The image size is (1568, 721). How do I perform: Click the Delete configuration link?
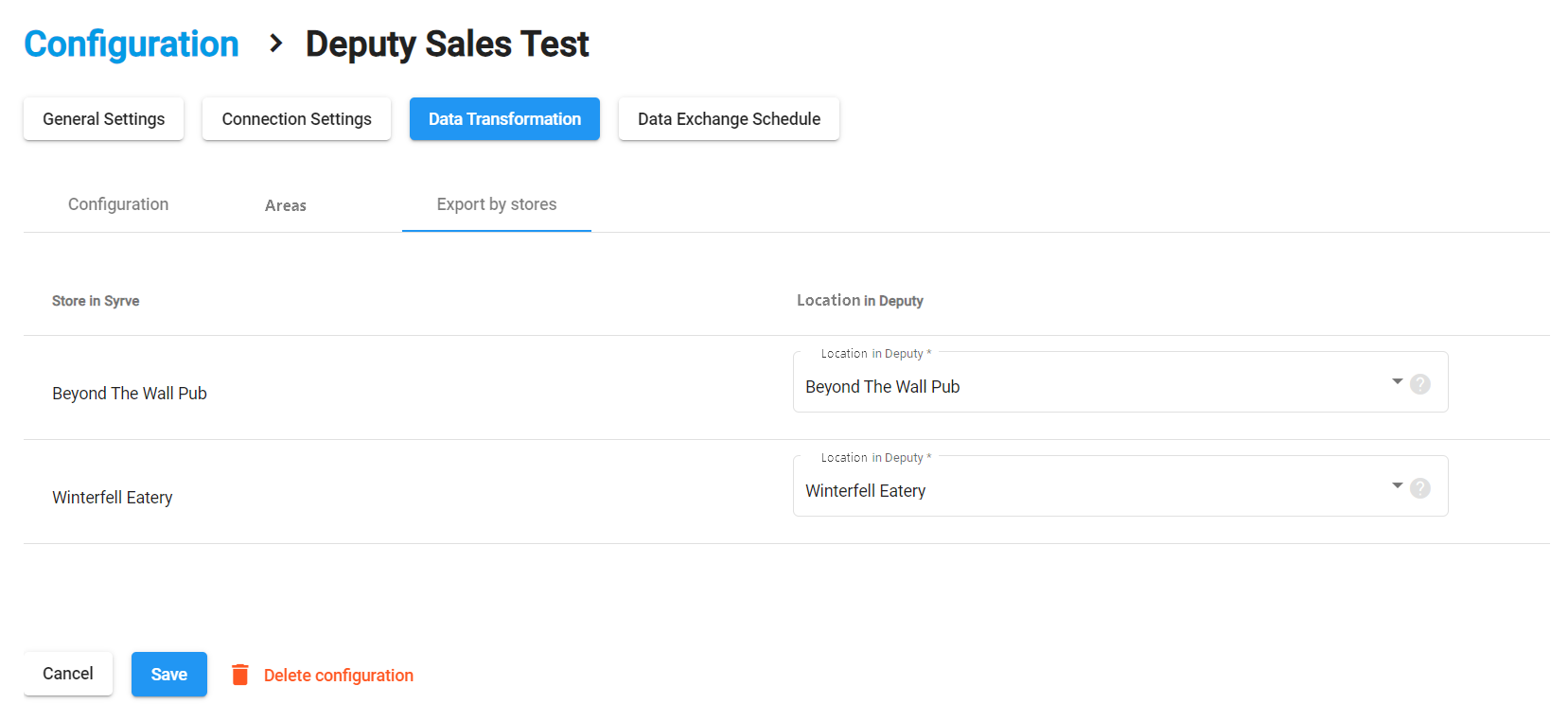point(338,676)
